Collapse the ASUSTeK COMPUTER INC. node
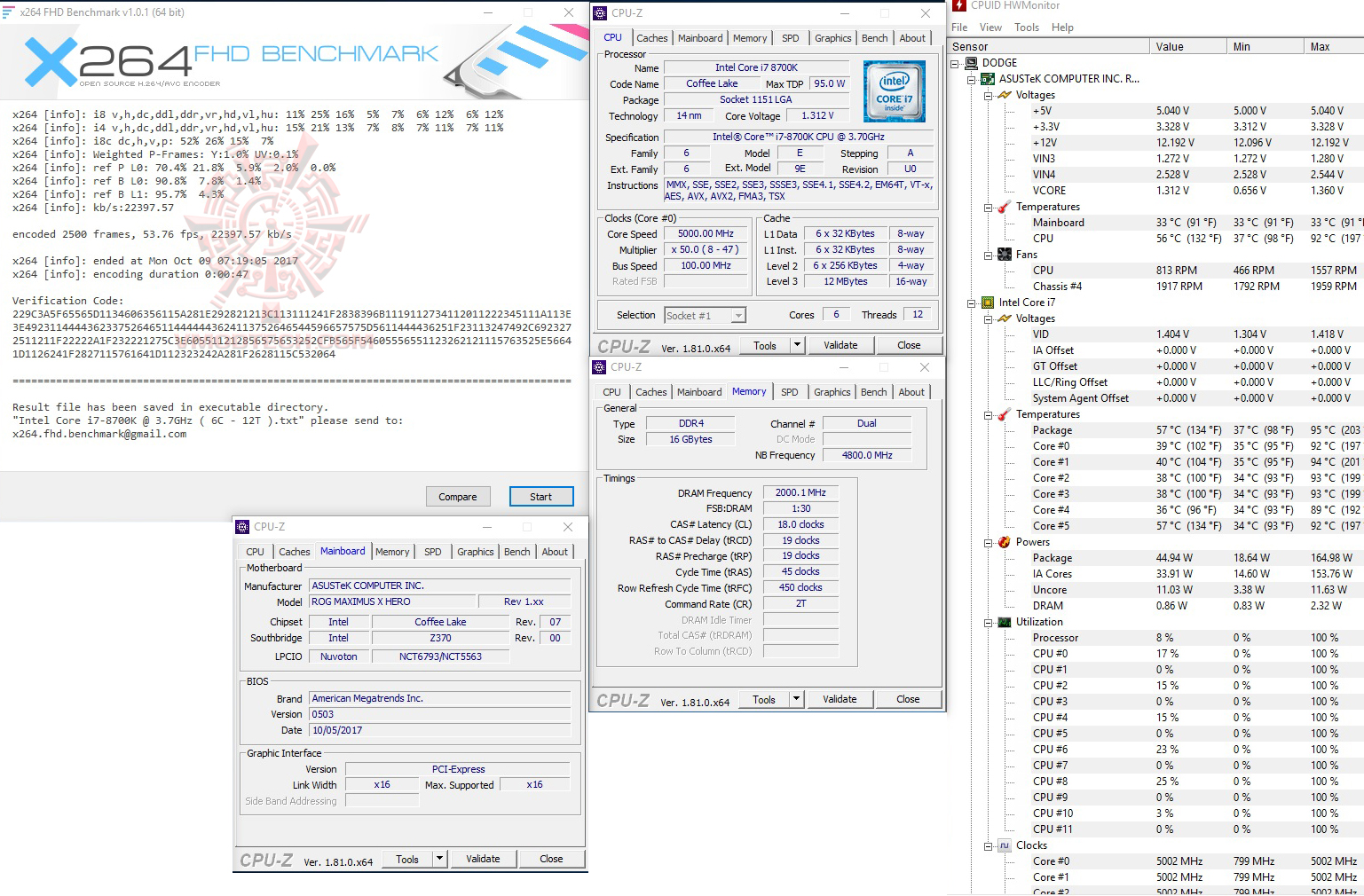Screen dimensions: 1364x896 972,79
